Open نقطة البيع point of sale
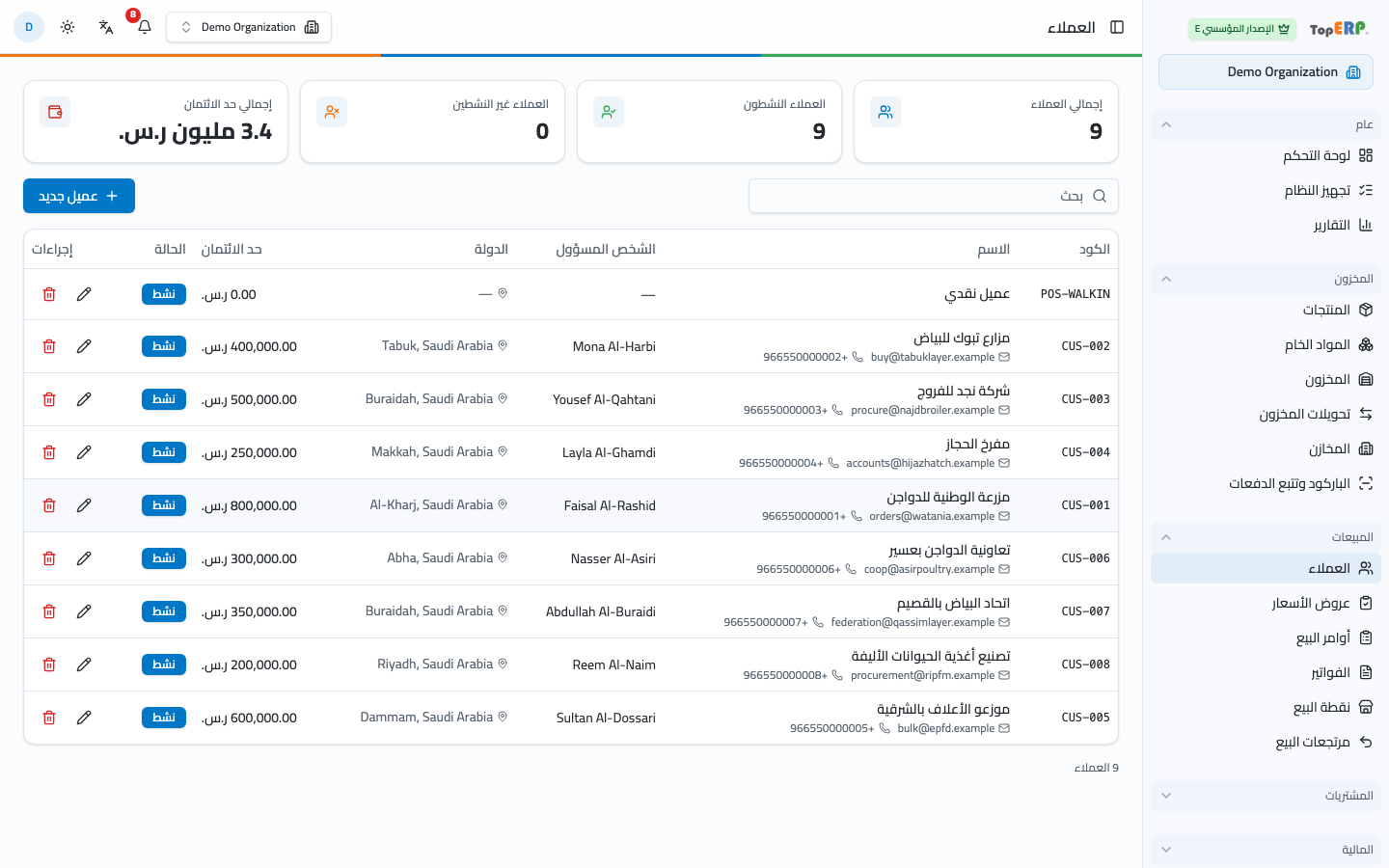The width and height of the screenshot is (1389, 868). point(1266,707)
